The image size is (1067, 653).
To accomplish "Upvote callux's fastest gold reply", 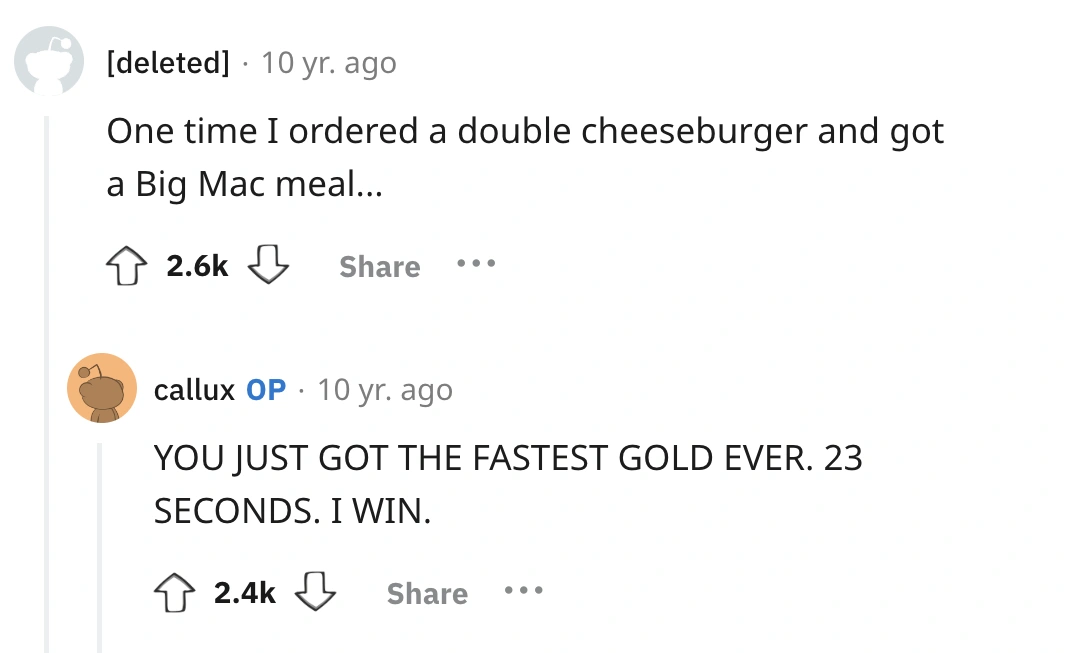I will point(173,594).
